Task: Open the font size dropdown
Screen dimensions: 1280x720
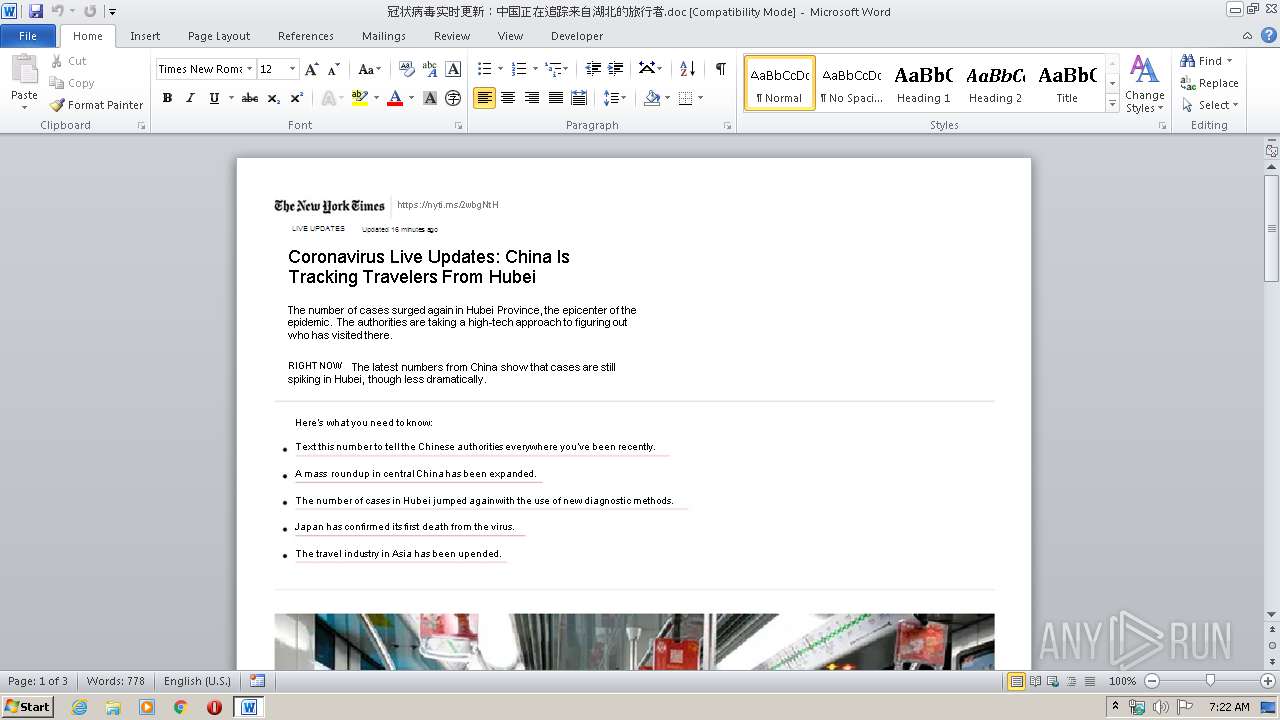Action: tap(293, 69)
